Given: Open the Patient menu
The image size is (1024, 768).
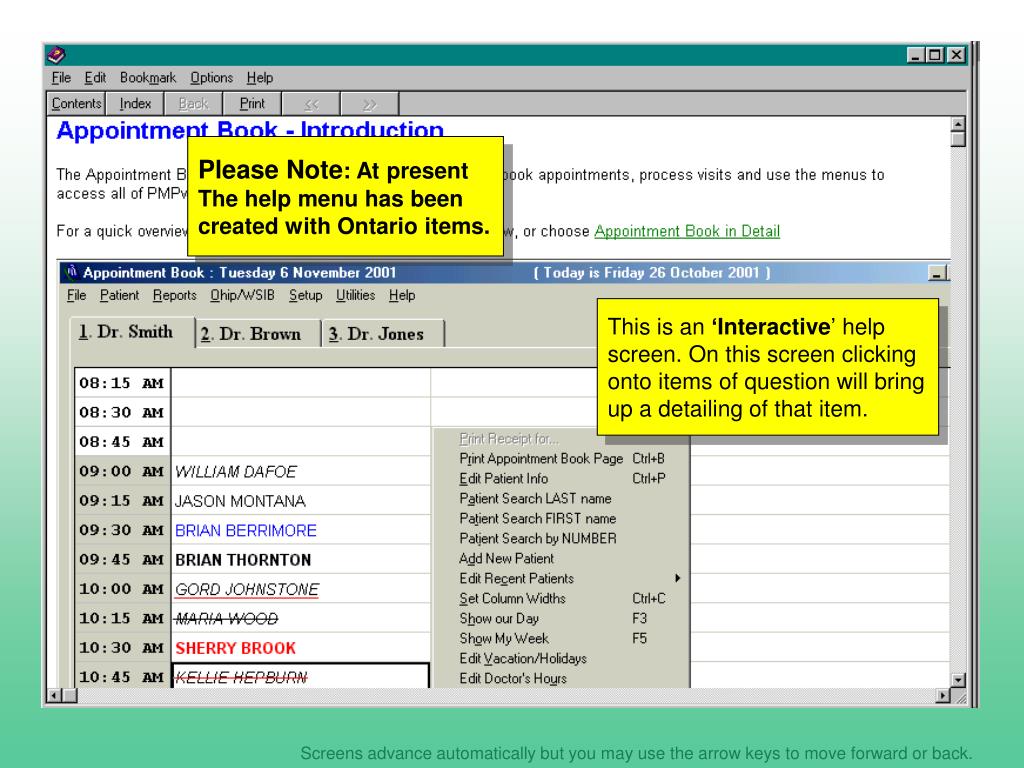Looking at the screenshot, I should (119, 295).
